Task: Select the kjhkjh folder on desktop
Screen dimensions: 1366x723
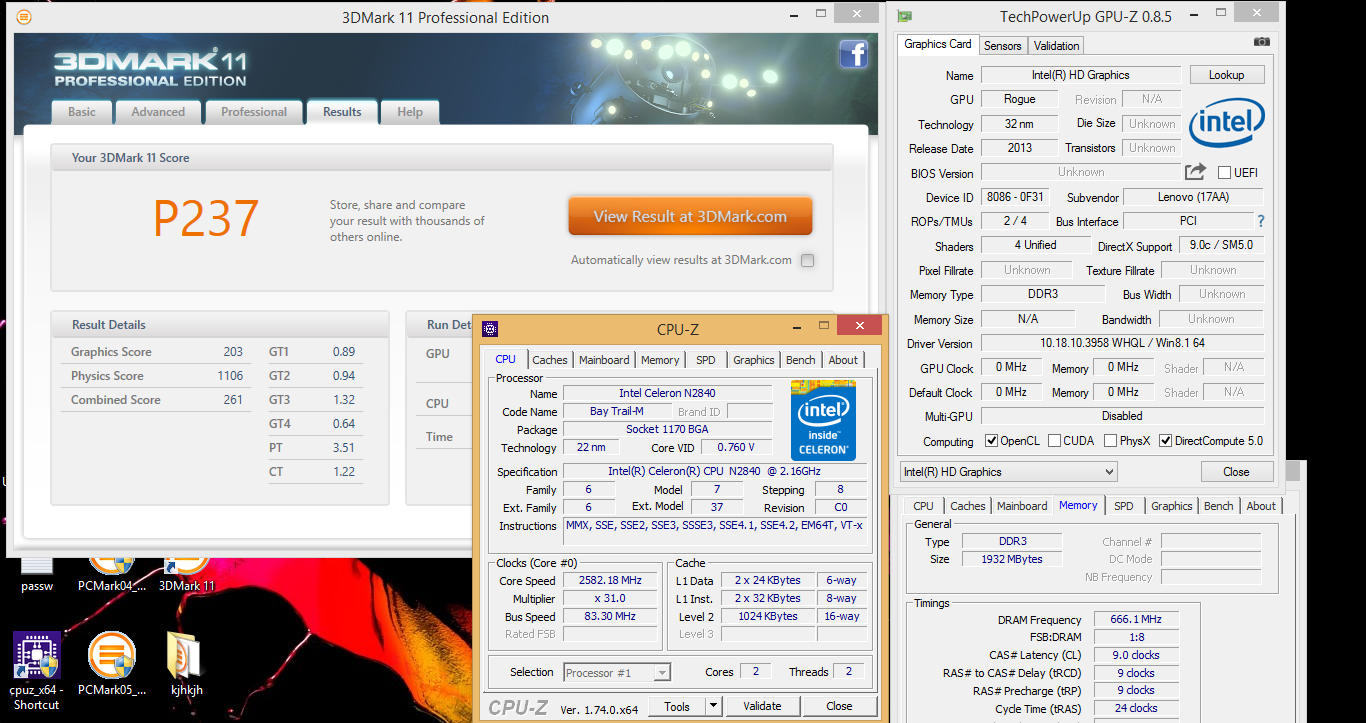Action: click(x=186, y=663)
